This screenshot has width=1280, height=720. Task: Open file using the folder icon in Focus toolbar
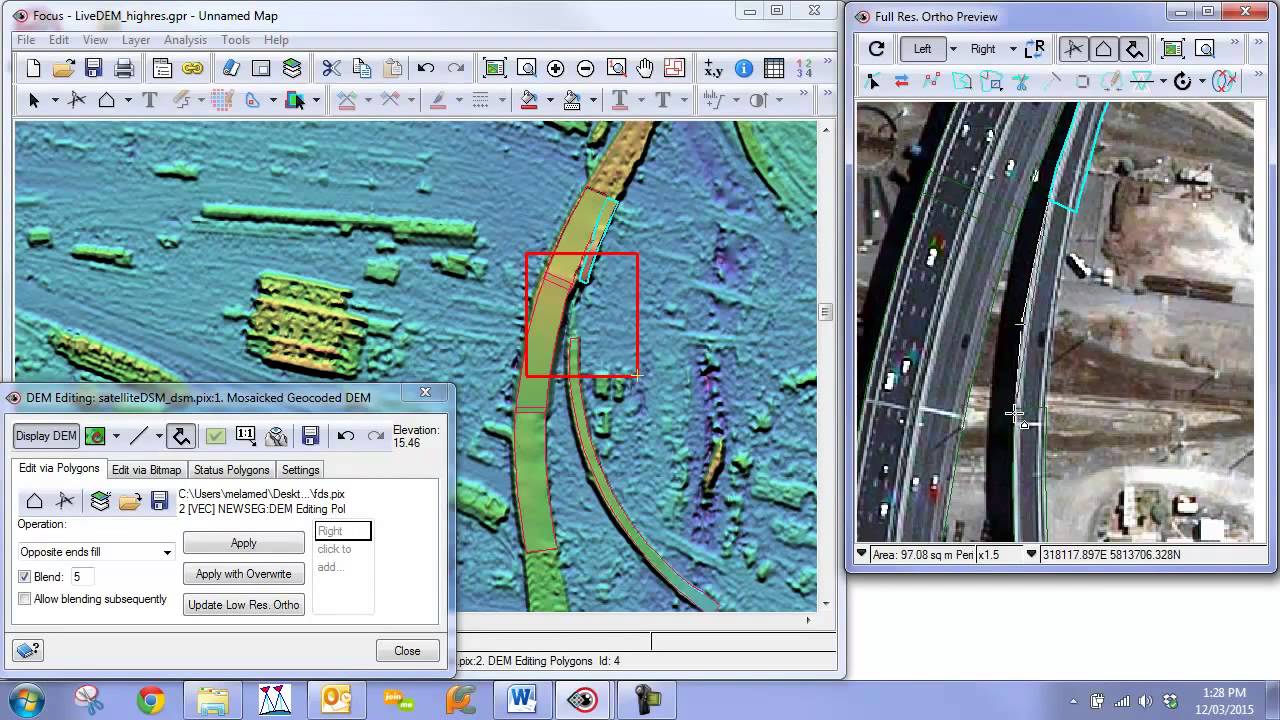click(x=63, y=68)
